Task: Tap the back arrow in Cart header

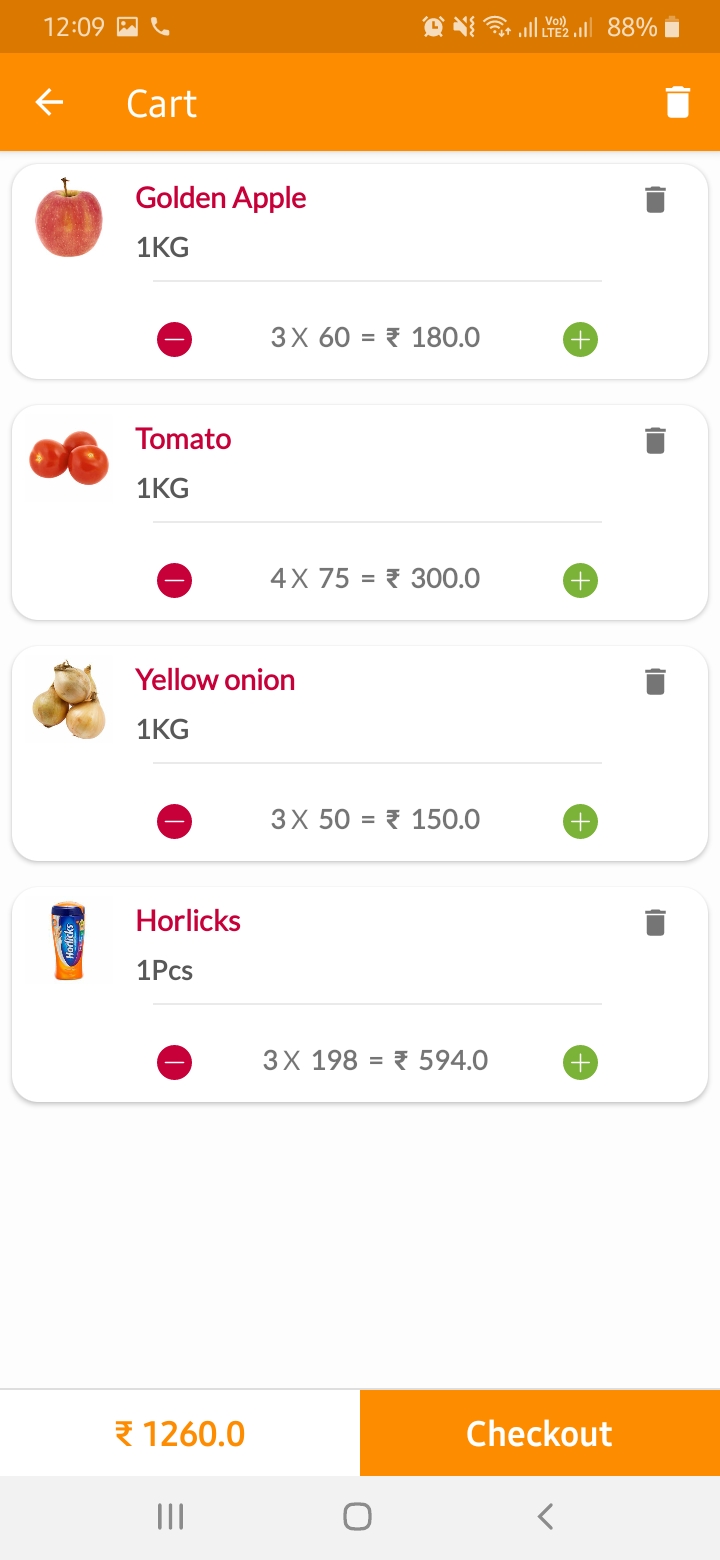Action: tap(49, 103)
